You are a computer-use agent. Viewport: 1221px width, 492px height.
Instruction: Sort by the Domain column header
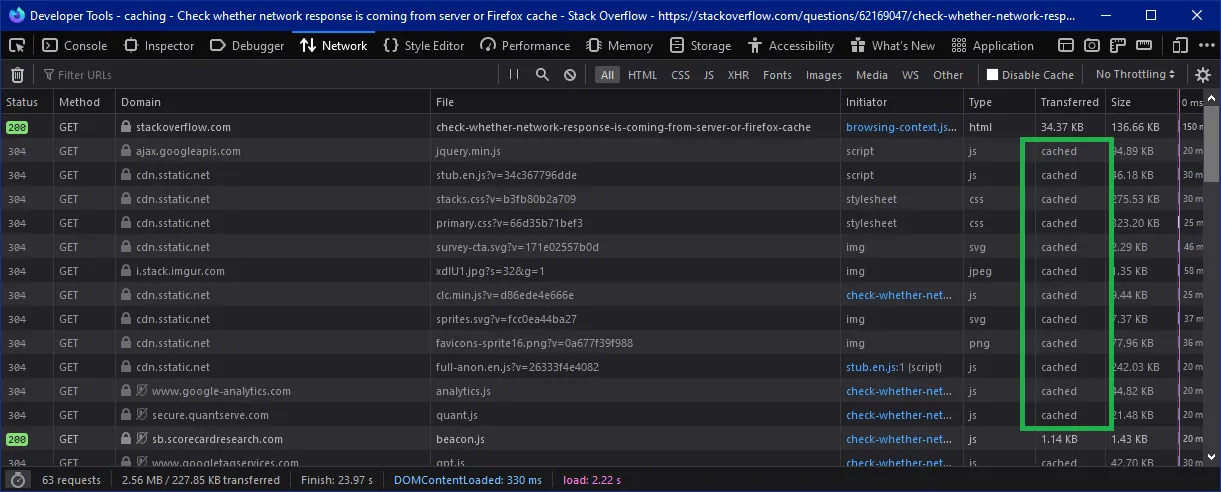pyautogui.click(x=273, y=102)
